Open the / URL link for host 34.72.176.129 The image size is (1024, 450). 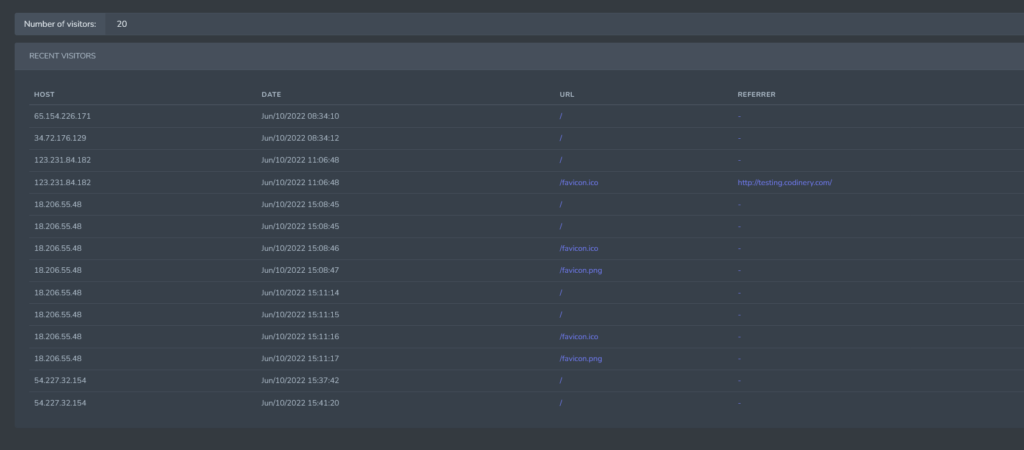[561, 138]
